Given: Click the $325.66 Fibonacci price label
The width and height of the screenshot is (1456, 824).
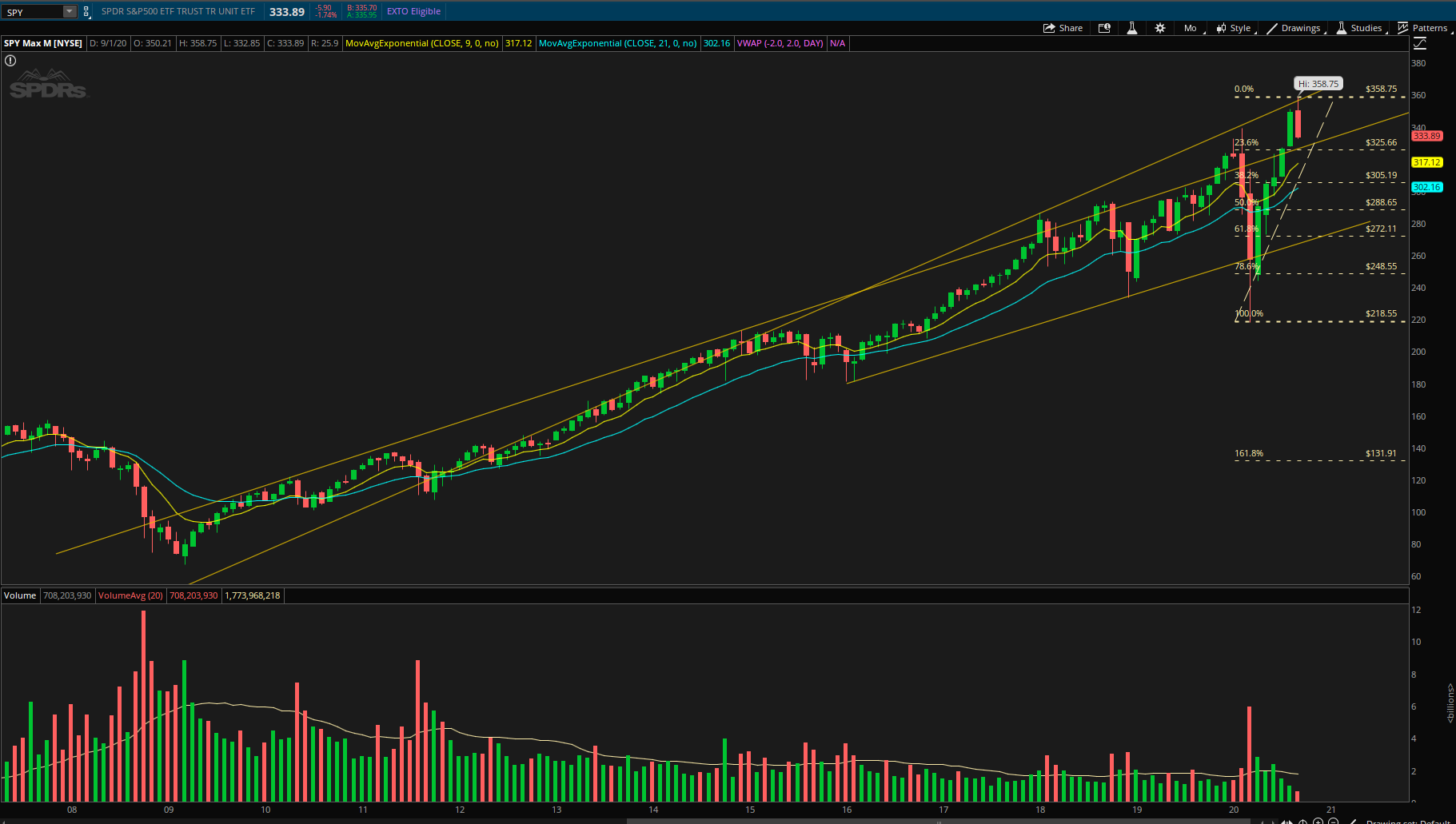Looking at the screenshot, I should (1381, 142).
